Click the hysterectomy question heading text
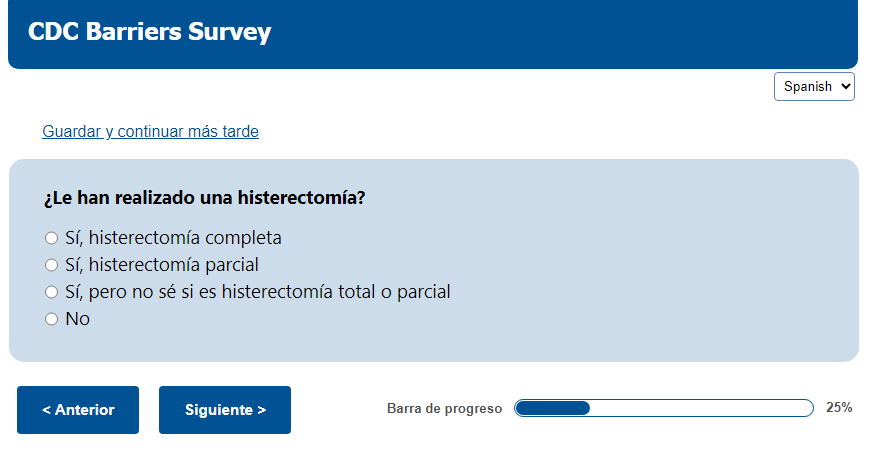Image resolution: width=881 pixels, height=459 pixels. [x=204, y=198]
